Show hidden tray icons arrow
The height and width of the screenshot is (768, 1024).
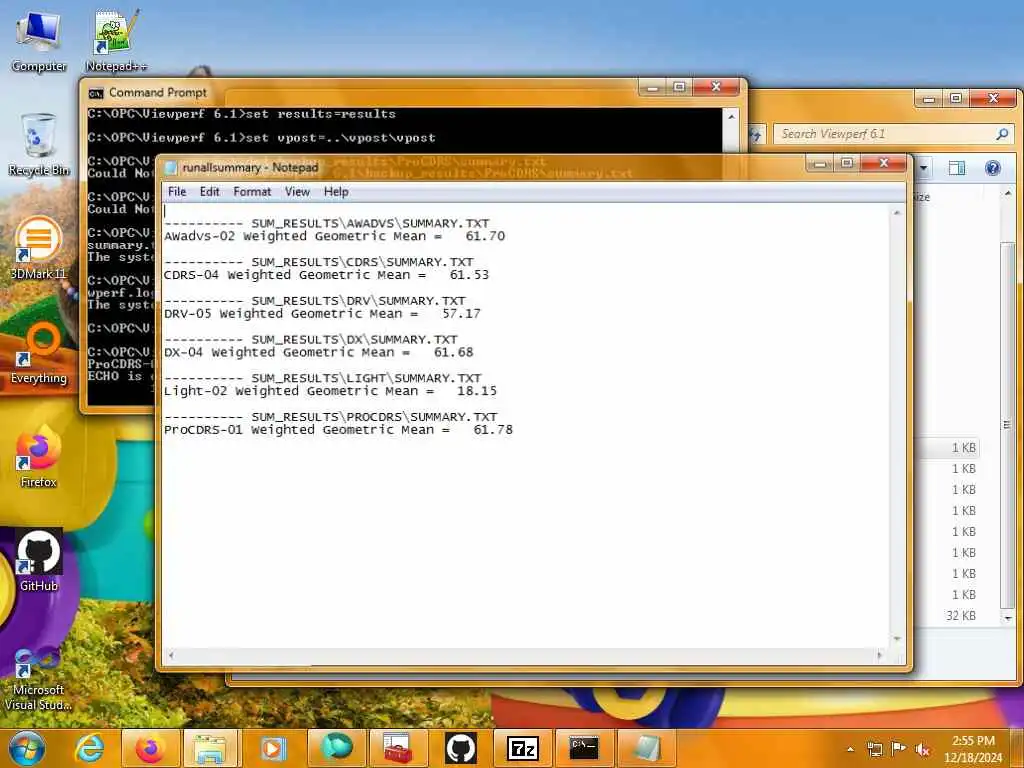point(850,750)
